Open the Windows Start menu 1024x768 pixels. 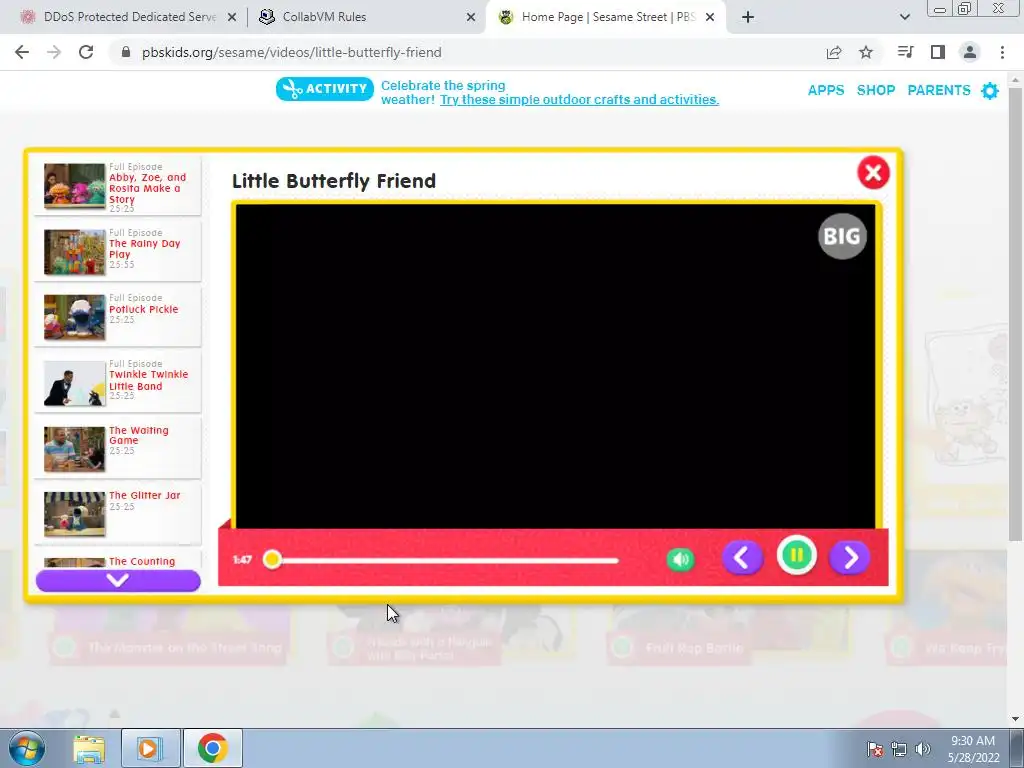click(26, 748)
